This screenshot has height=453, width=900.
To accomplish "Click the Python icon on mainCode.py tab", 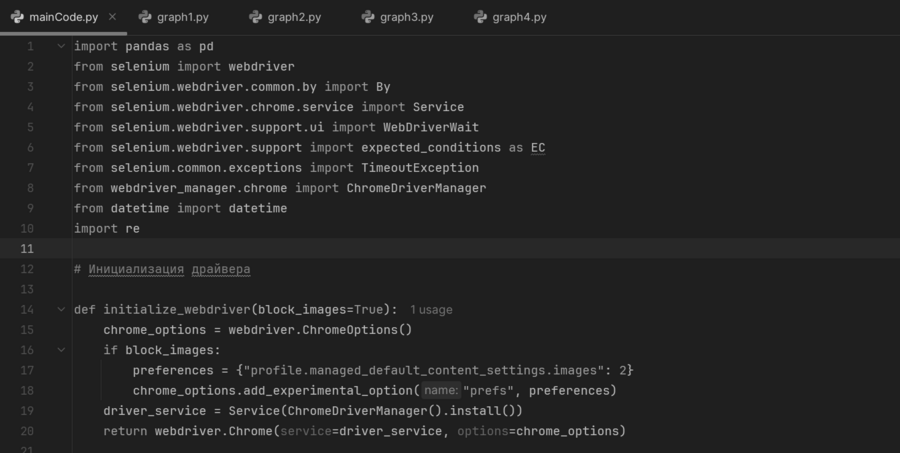I will tap(17, 17).
